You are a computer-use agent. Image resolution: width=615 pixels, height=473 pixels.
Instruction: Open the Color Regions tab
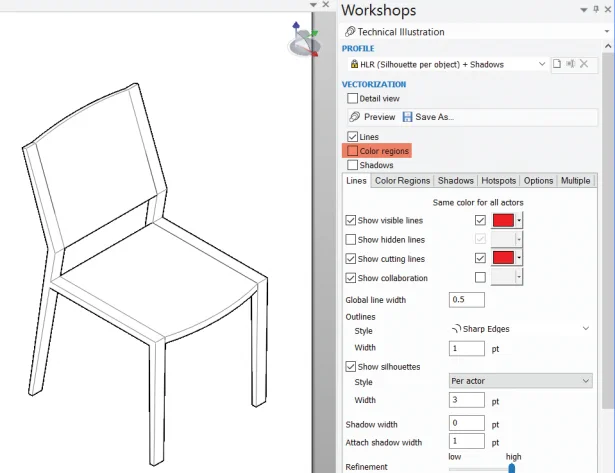[402, 181]
